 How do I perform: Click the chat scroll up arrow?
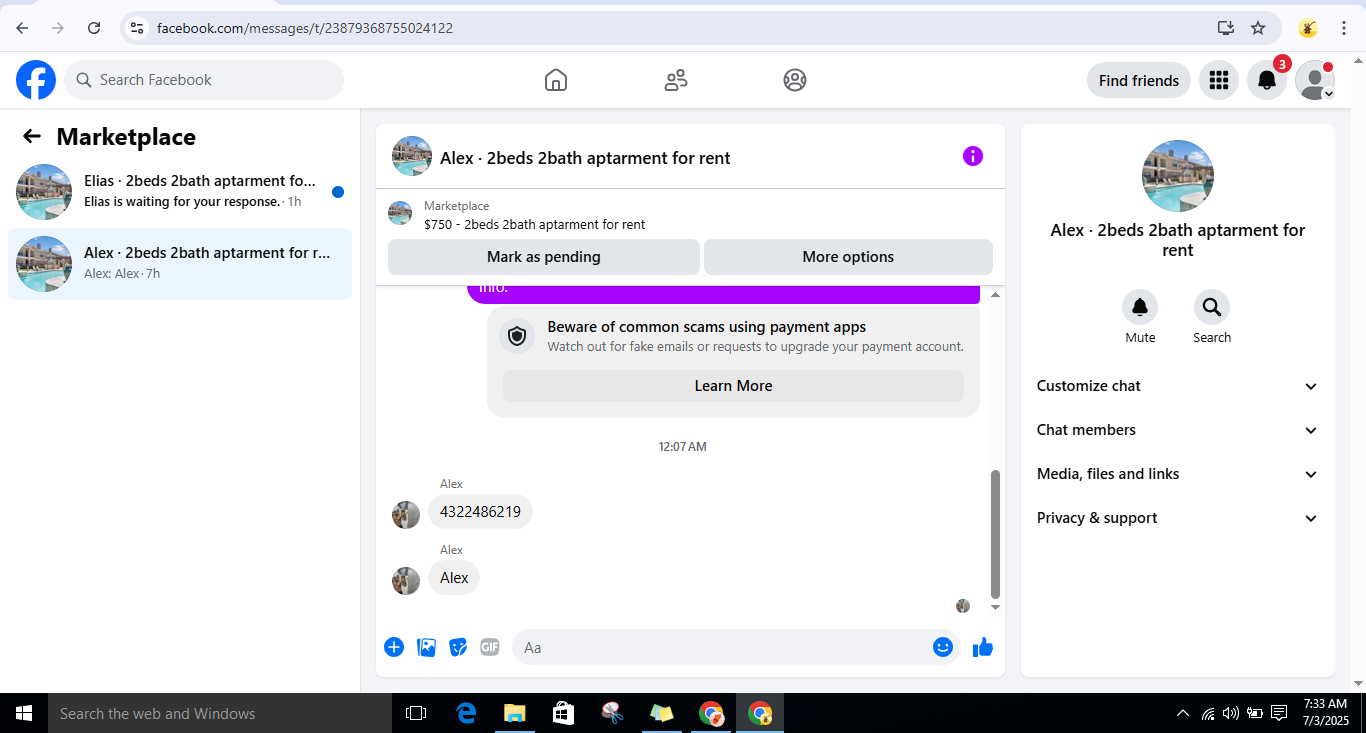click(995, 295)
